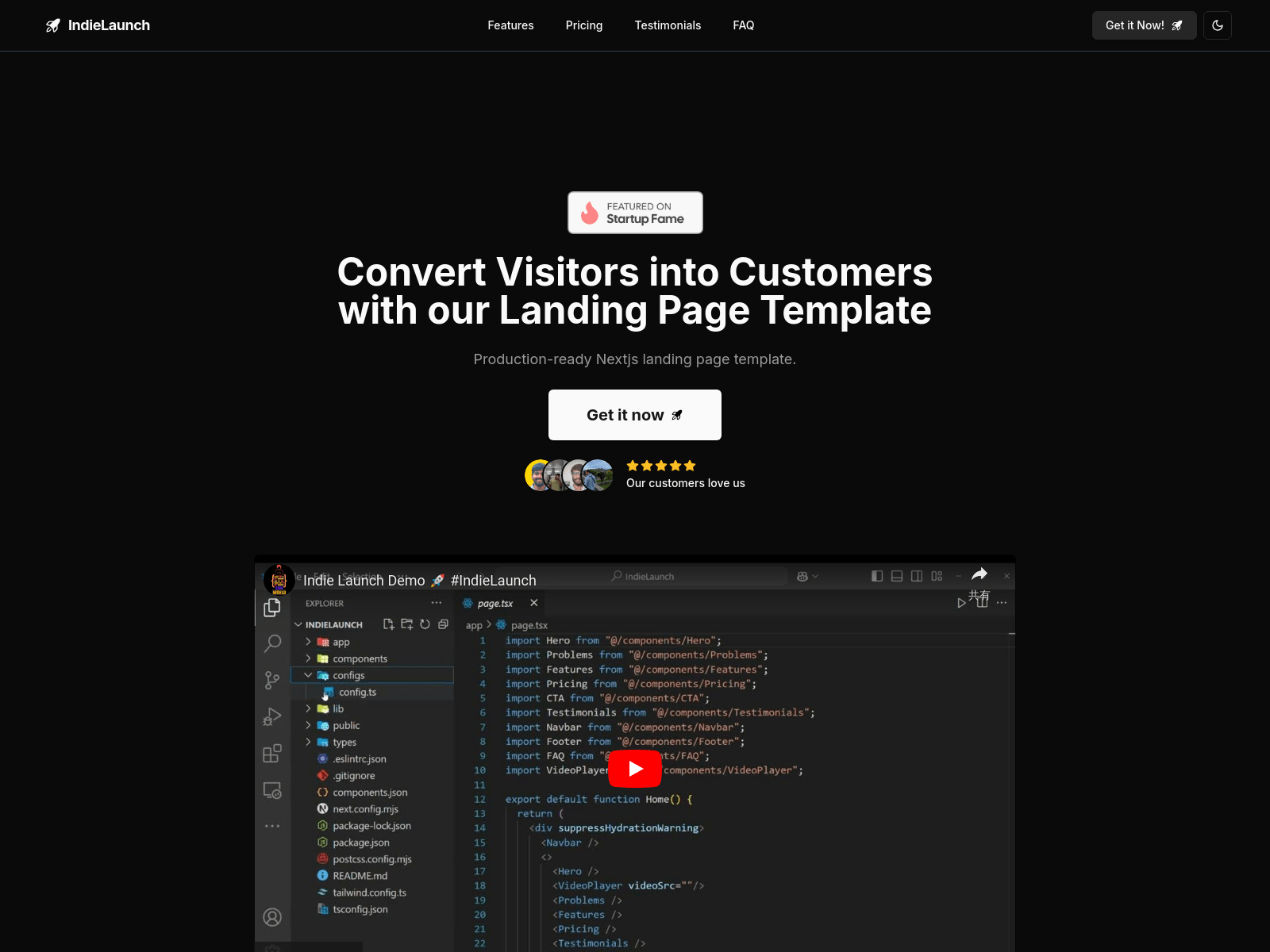Toggle the dark mode moon switch
The height and width of the screenshot is (952, 1270).
click(x=1217, y=25)
